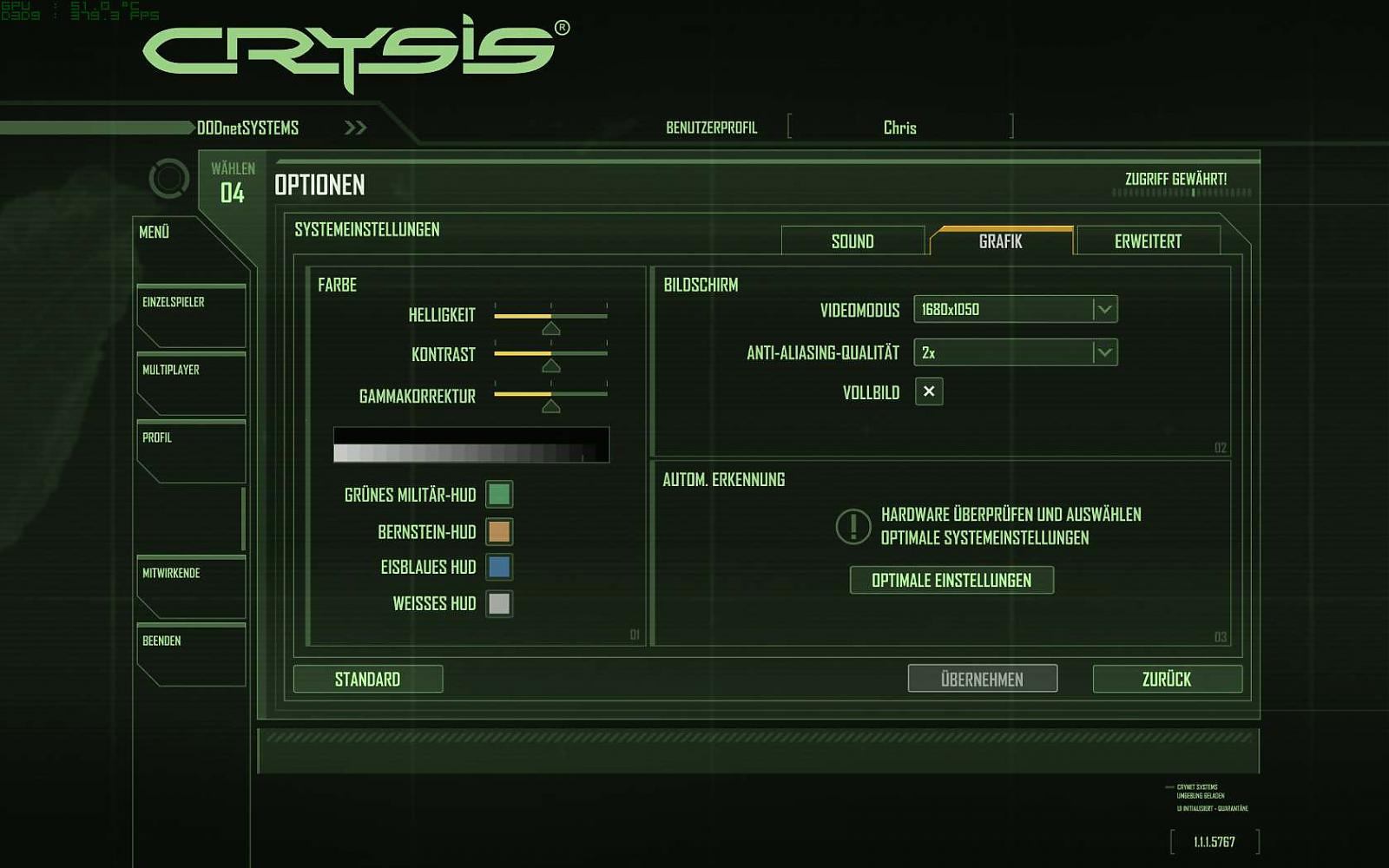
Task: Select the Grafik tab
Action: tap(1001, 241)
